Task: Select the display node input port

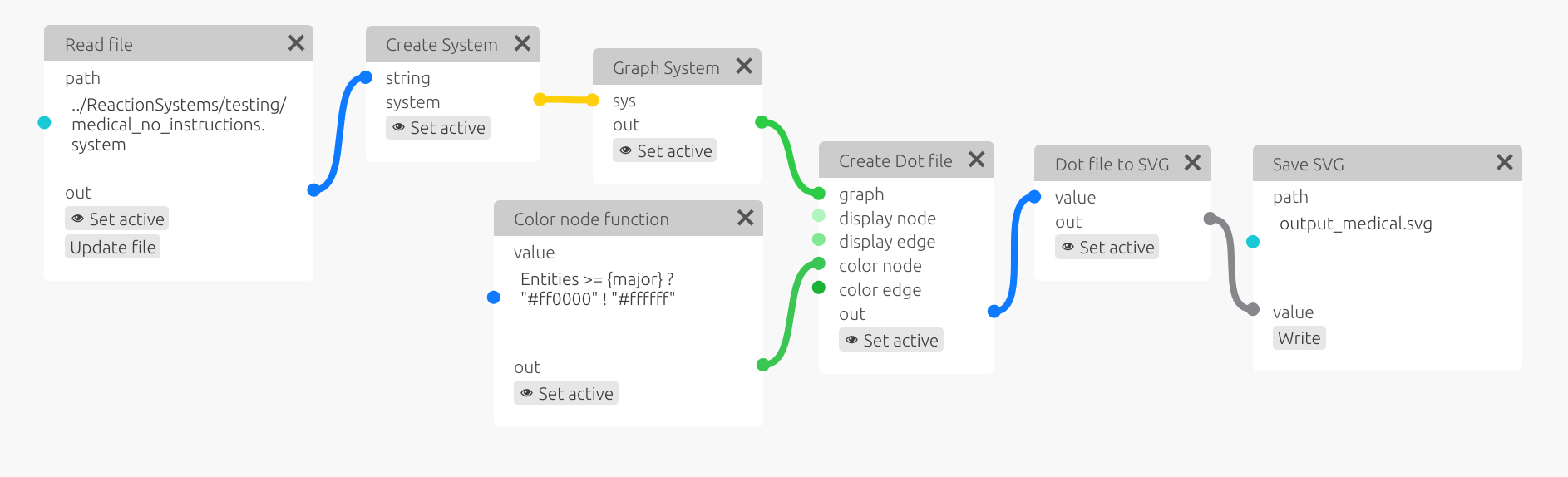Action: tap(819, 216)
